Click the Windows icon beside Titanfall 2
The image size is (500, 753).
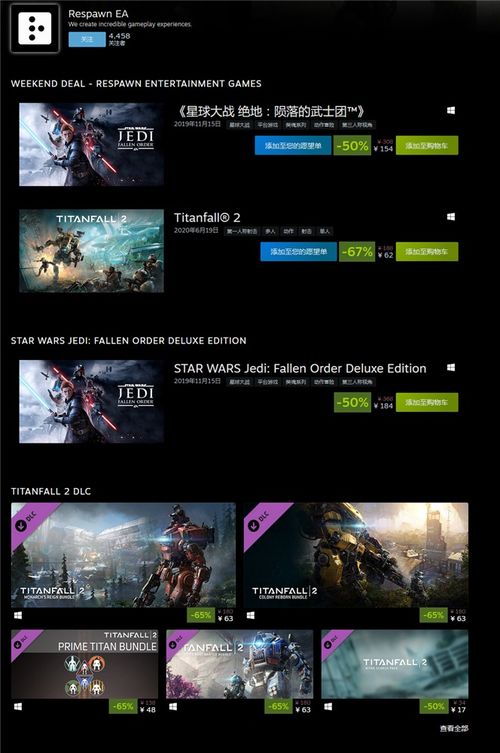click(x=451, y=217)
